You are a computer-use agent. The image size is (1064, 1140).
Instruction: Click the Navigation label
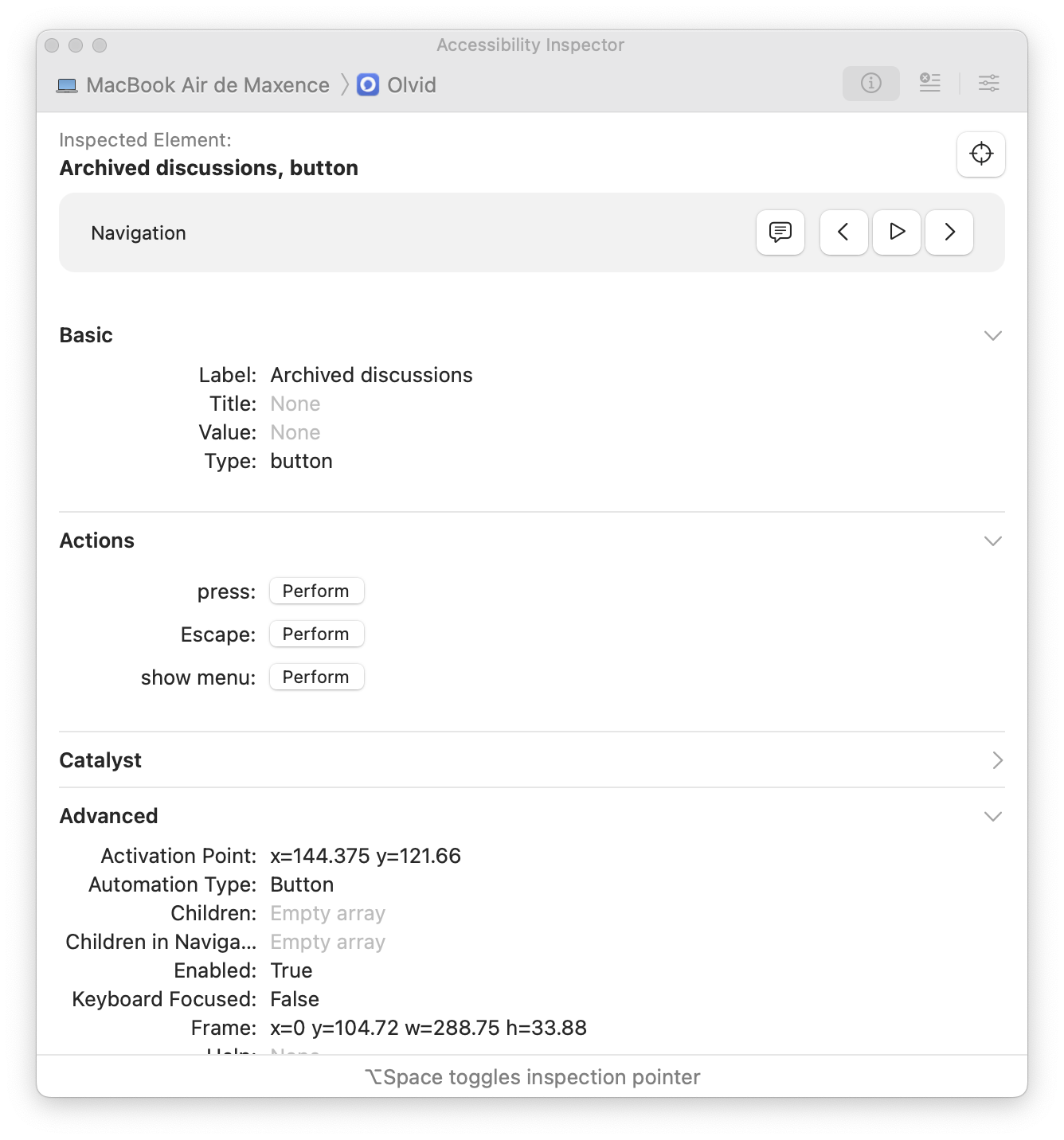point(139,233)
